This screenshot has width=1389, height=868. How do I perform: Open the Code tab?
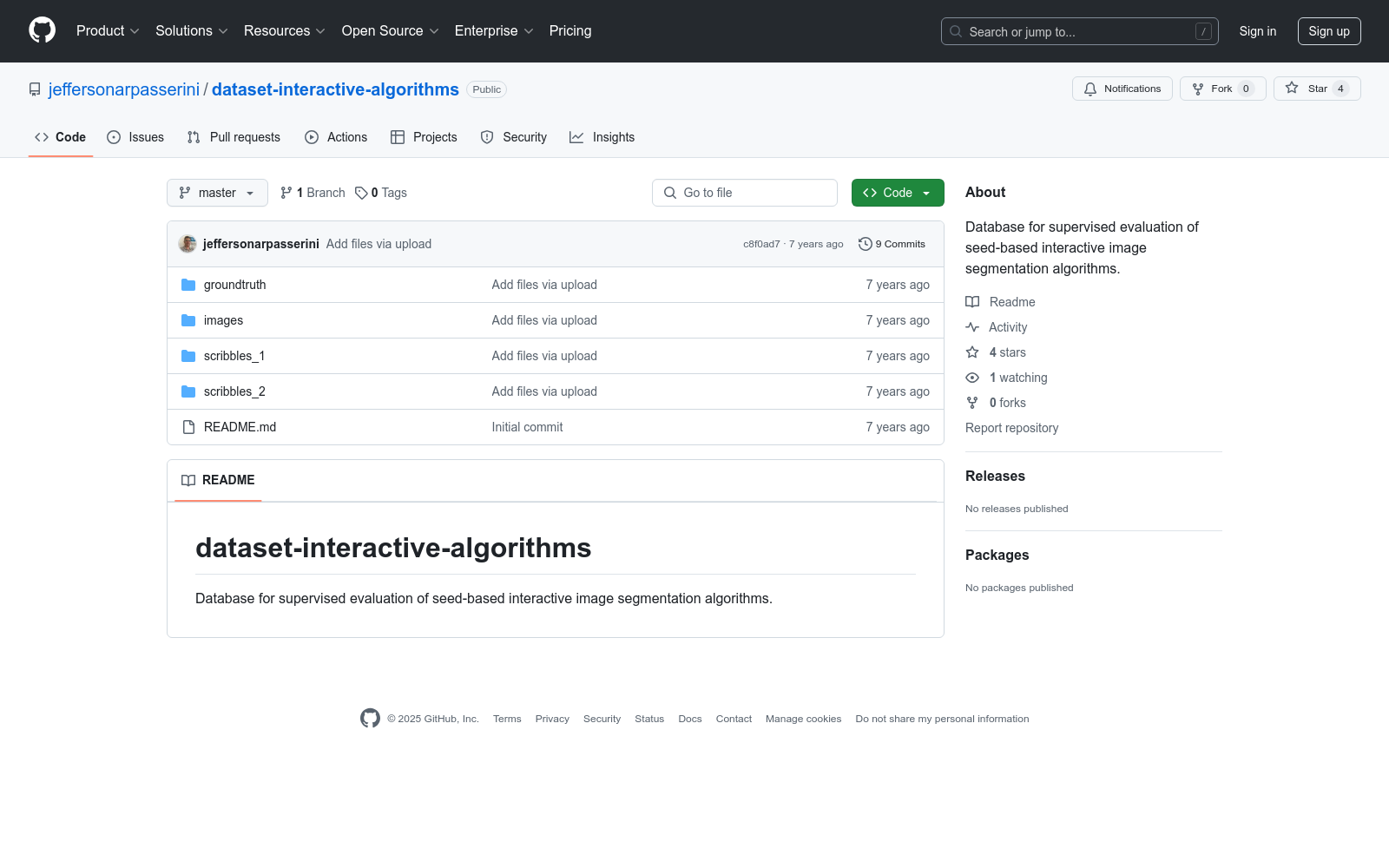tap(61, 137)
